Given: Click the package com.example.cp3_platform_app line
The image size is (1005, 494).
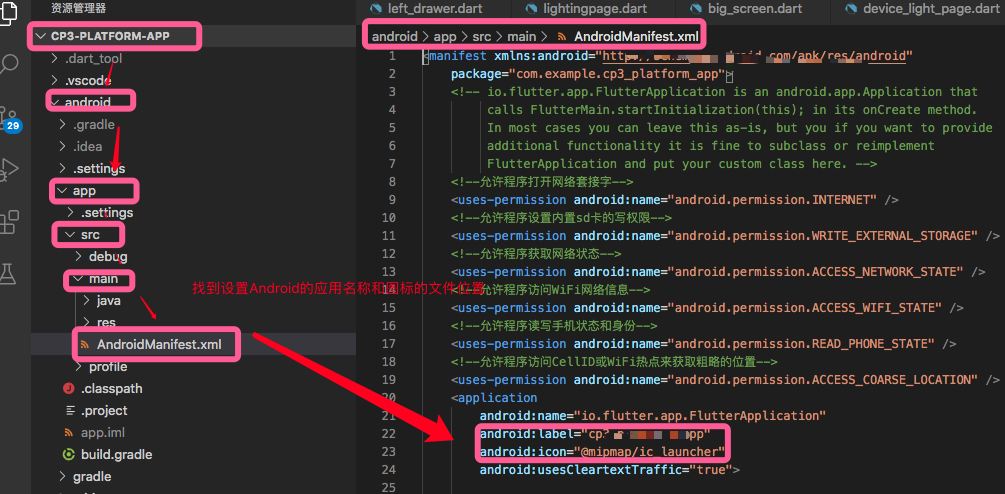Looking at the screenshot, I should click(x=591, y=74).
